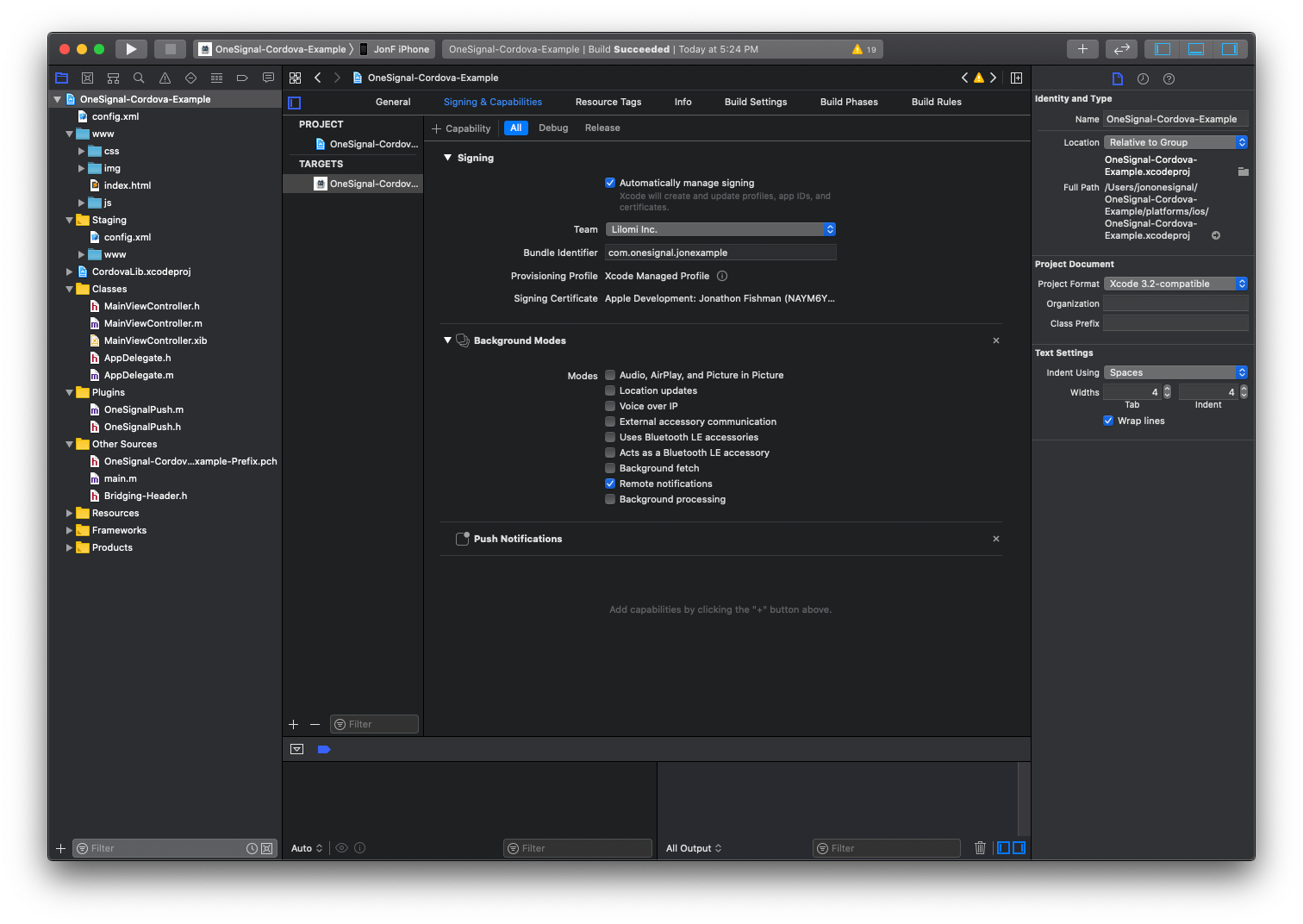Expand the css folder
Viewport: 1303px width, 924px height.
pyautogui.click(x=82, y=151)
